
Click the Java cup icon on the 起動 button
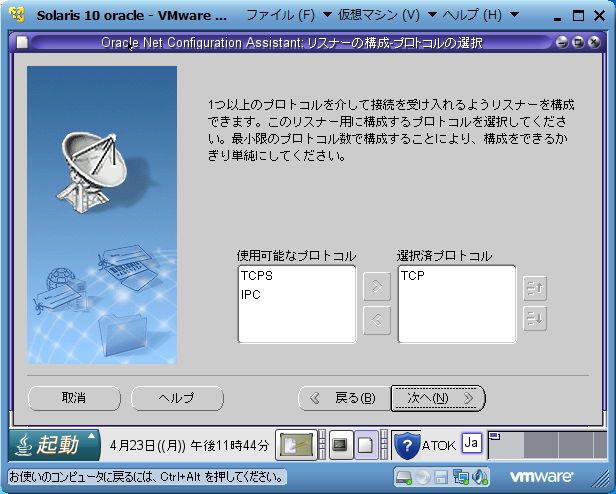point(23,445)
